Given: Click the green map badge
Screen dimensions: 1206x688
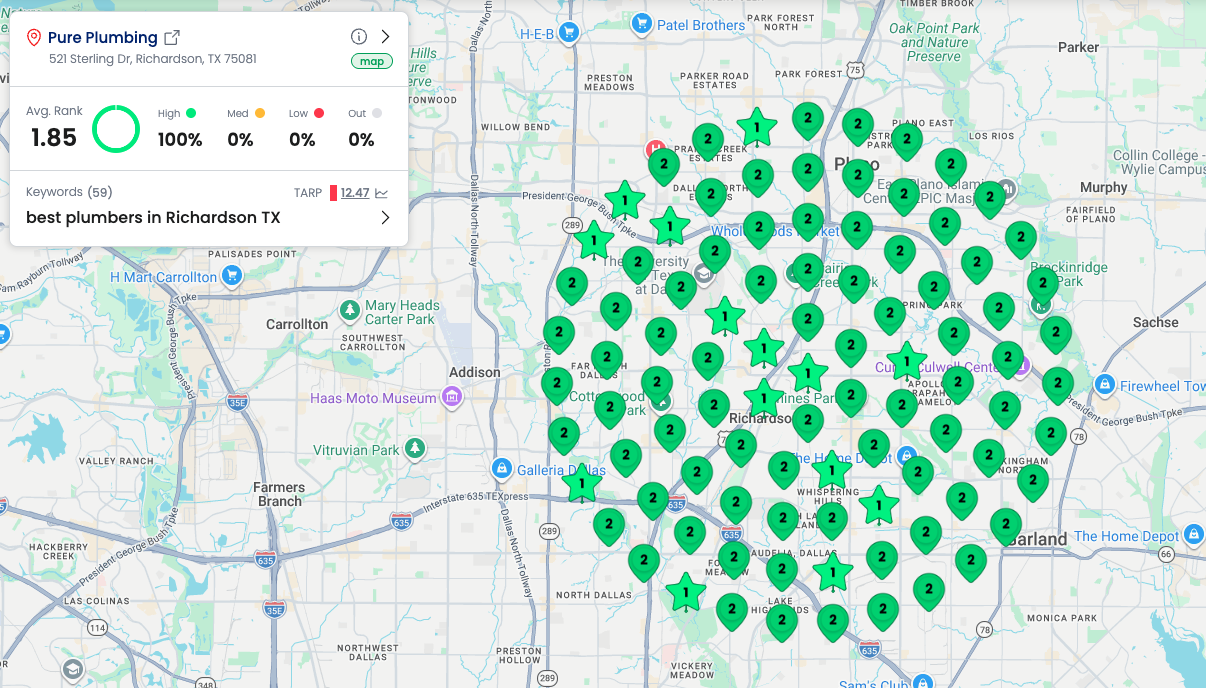Looking at the screenshot, I should tap(372, 61).
